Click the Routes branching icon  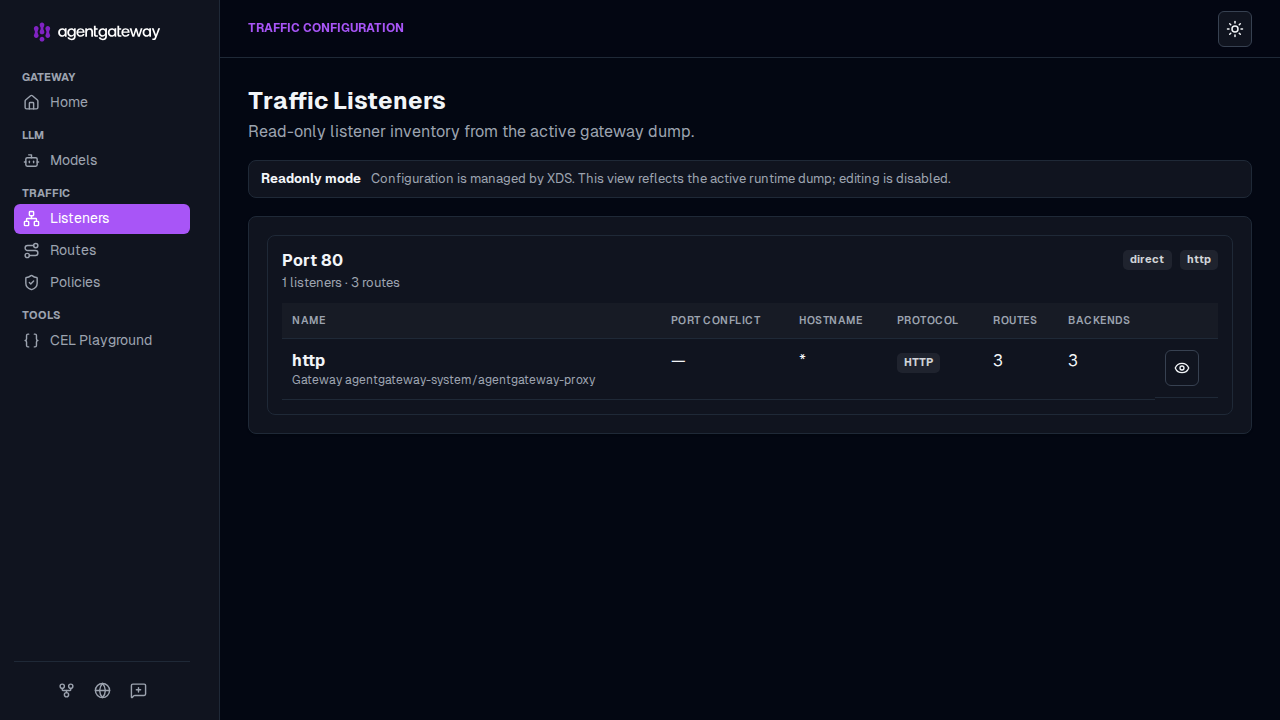point(32,250)
